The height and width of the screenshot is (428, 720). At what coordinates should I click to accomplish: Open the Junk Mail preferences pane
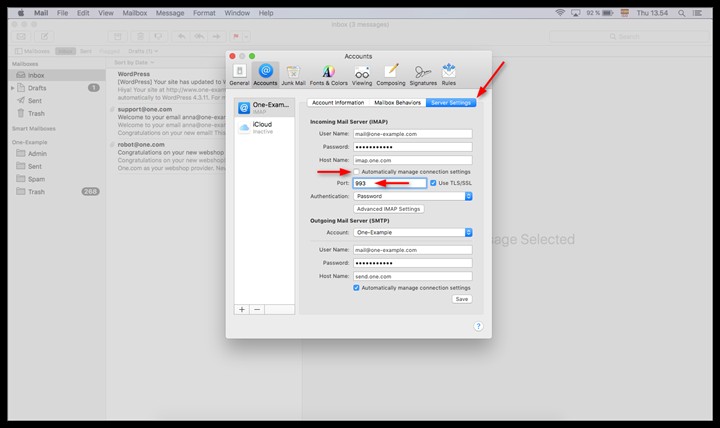(x=293, y=75)
